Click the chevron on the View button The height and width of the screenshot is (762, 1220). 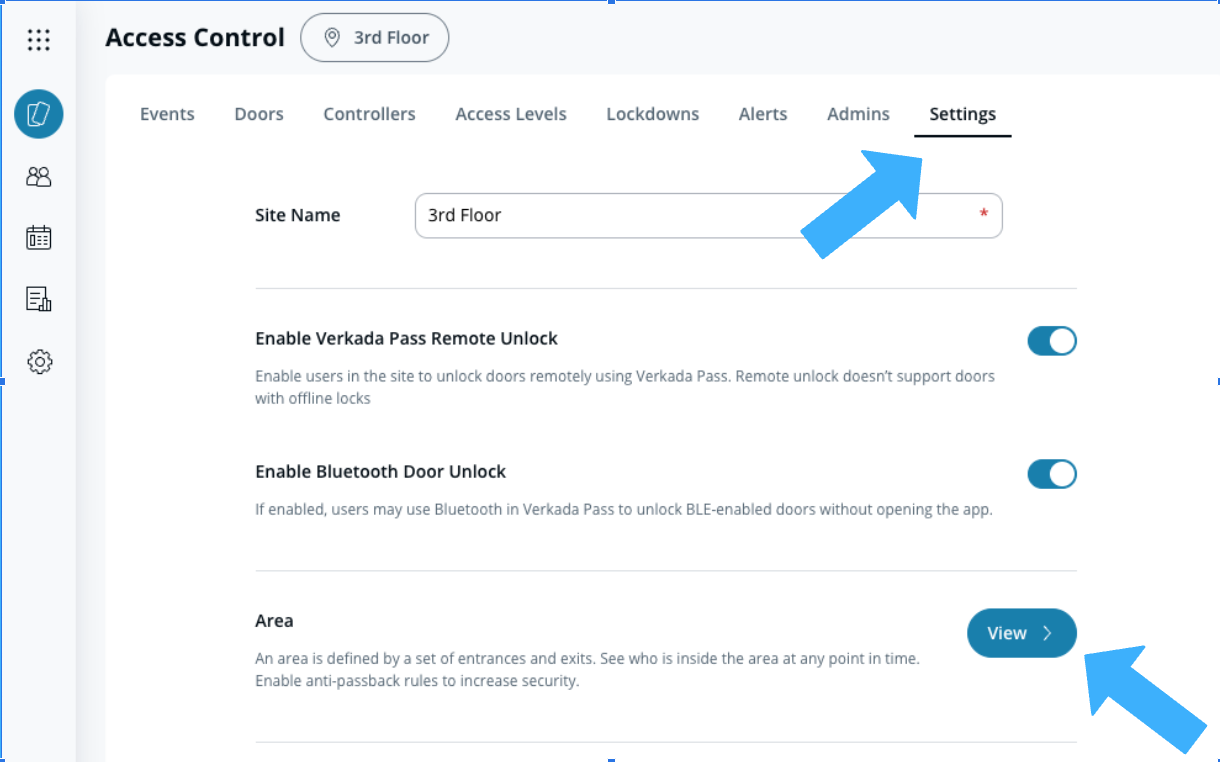coord(1048,633)
